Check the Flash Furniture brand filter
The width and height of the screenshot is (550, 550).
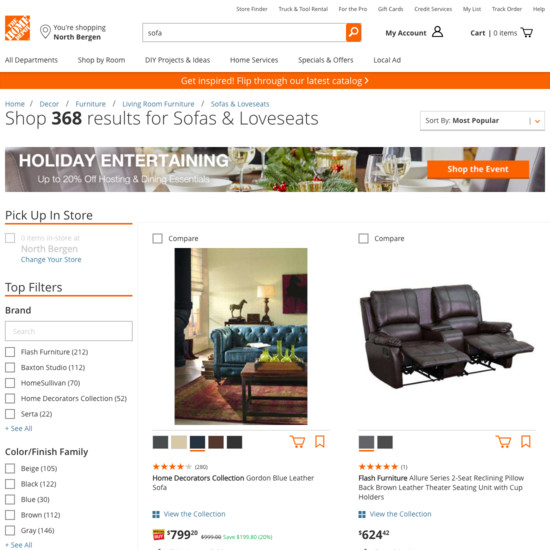click(x=10, y=352)
